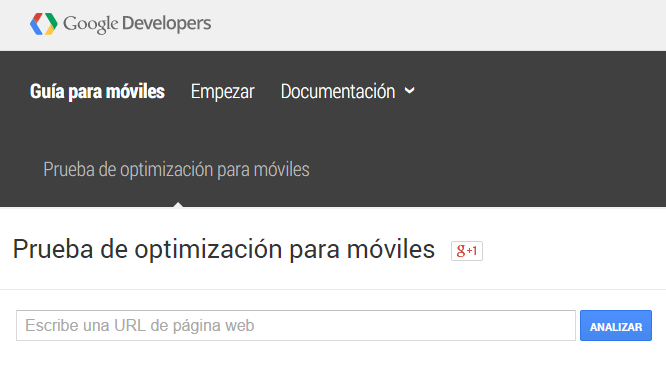The width and height of the screenshot is (666, 366).
Task: Click the Prueba de optimización para móviles heading
Action: [x=224, y=249]
